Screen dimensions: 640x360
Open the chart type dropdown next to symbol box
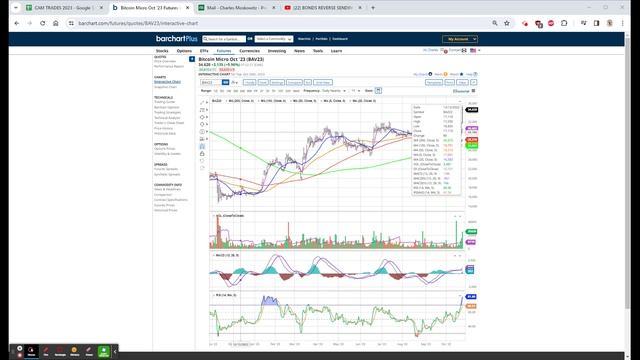(x=235, y=82)
